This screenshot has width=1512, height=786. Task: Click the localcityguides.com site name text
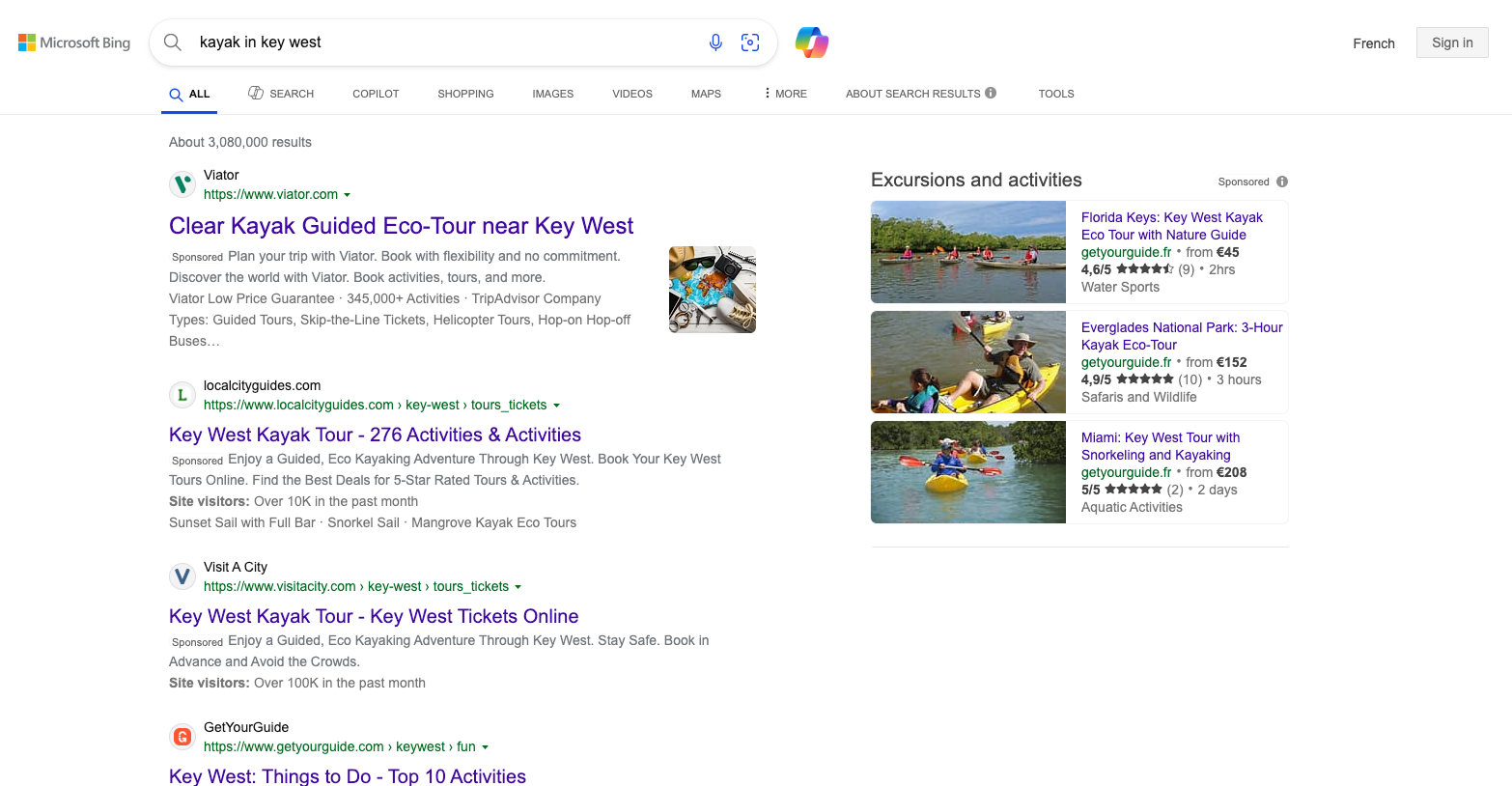(262, 385)
